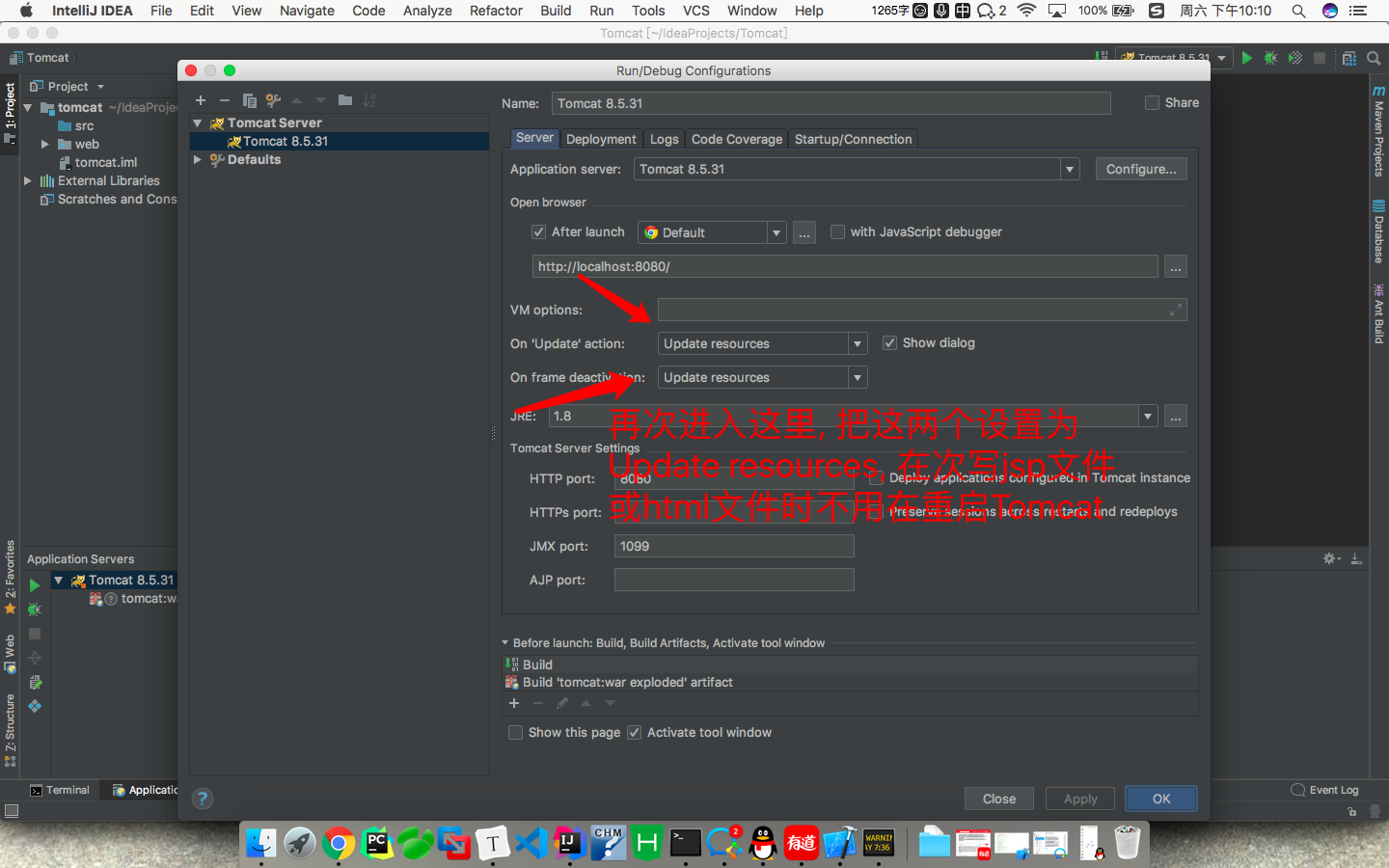Click the AJP port field
1389x868 pixels.
pyautogui.click(x=734, y=580)
